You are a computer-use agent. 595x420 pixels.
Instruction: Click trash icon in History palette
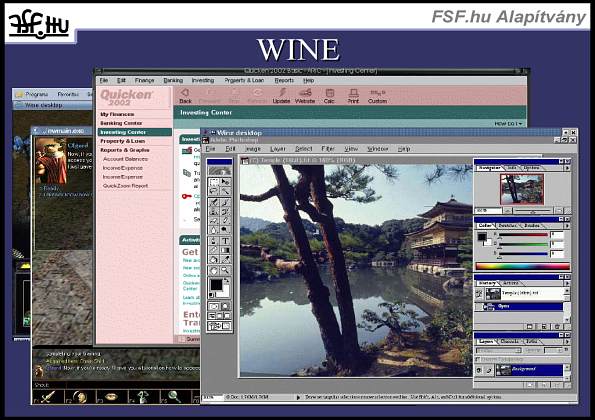557,327
